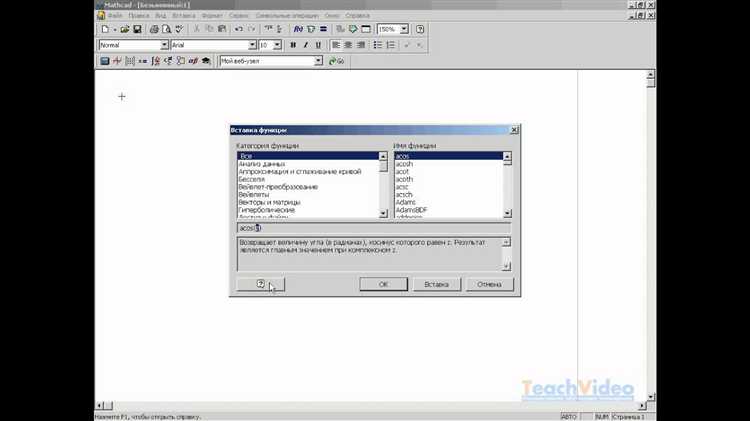The height and width of the screenshot is (421, 750).
Task: Open the Calculus palette icon
Action: pos(155,61)
